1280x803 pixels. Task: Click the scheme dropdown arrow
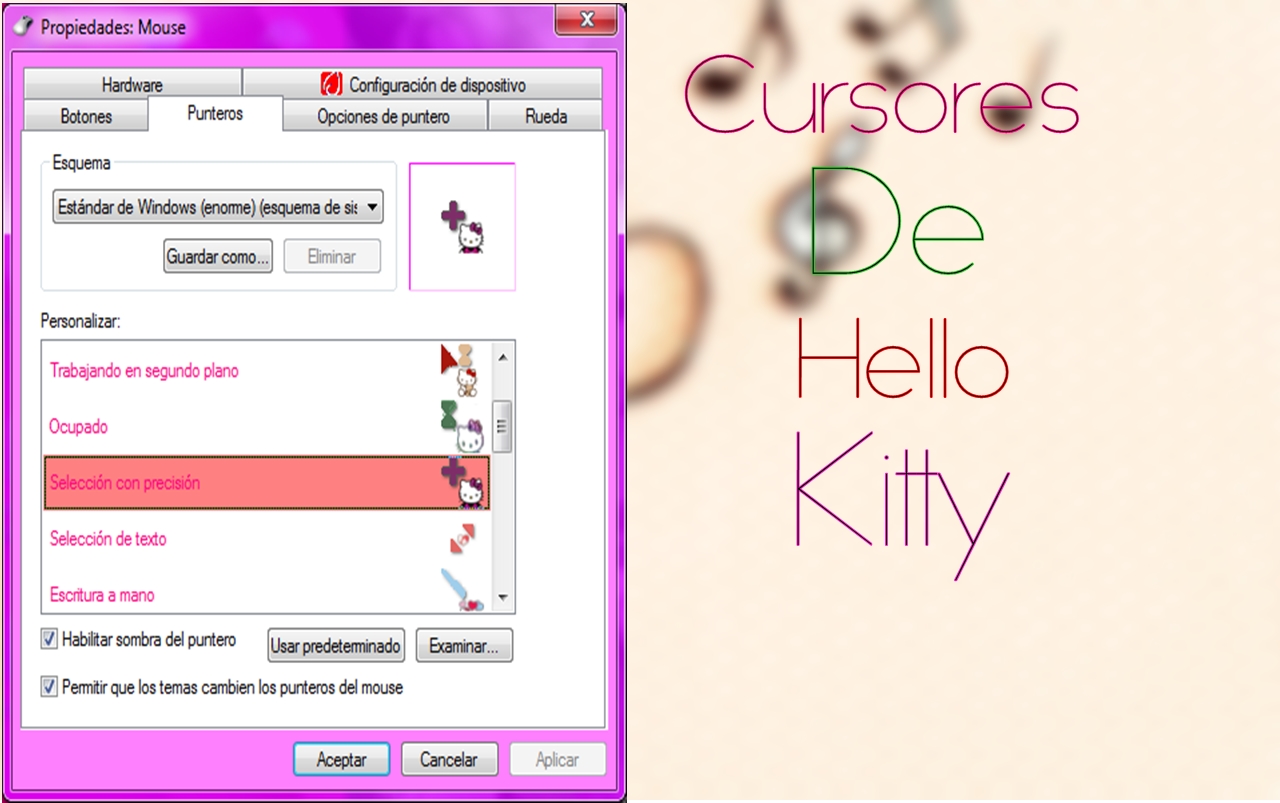point(374,207)
